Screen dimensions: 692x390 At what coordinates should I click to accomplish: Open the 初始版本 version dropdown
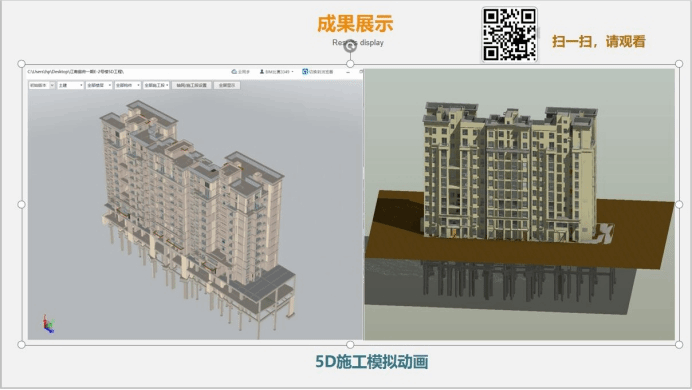tap(42, 85)
